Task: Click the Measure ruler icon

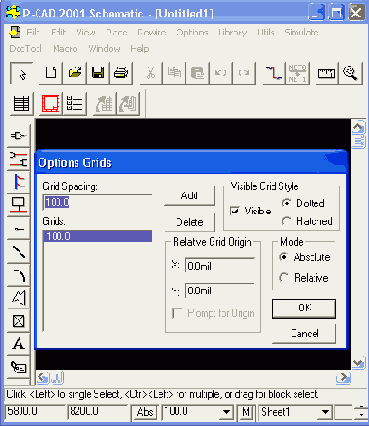Action: [x=326, y=73]
